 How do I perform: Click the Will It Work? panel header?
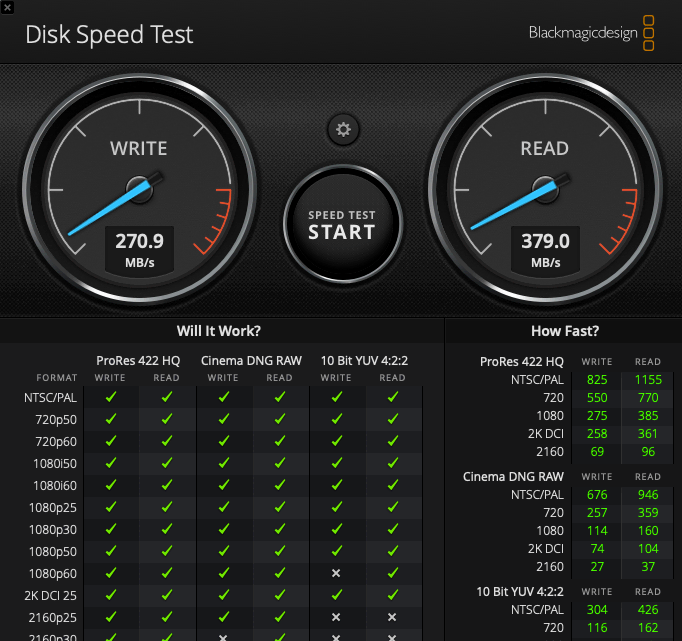click(218, 331)
